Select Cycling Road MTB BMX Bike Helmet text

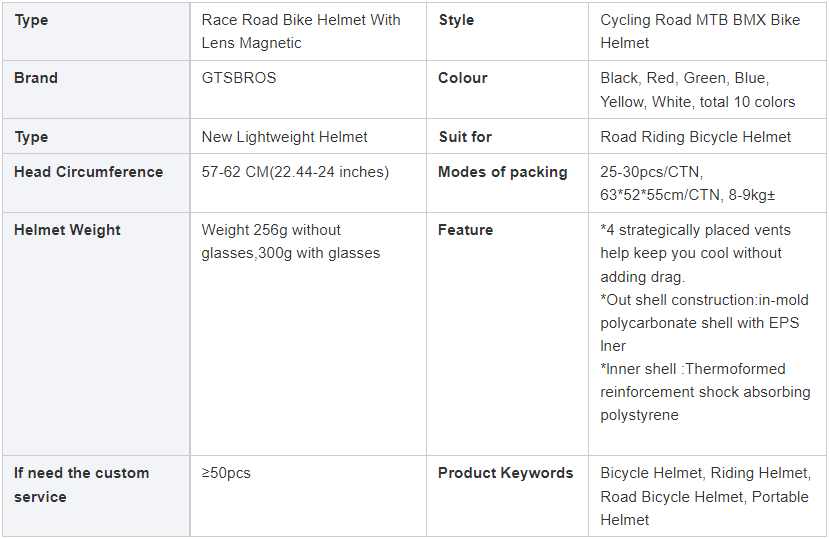[700, 31]
